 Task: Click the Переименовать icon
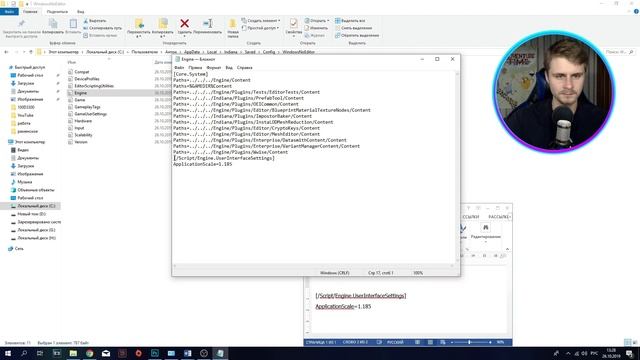(x=207, y=24)
